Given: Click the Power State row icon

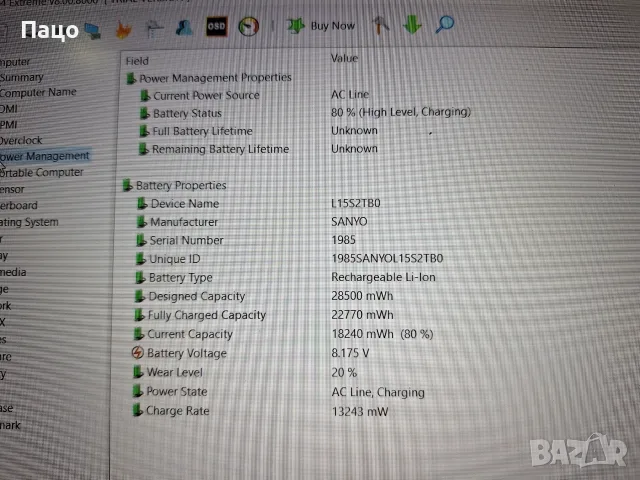Looking at the screenshot, I should [138, 391].
